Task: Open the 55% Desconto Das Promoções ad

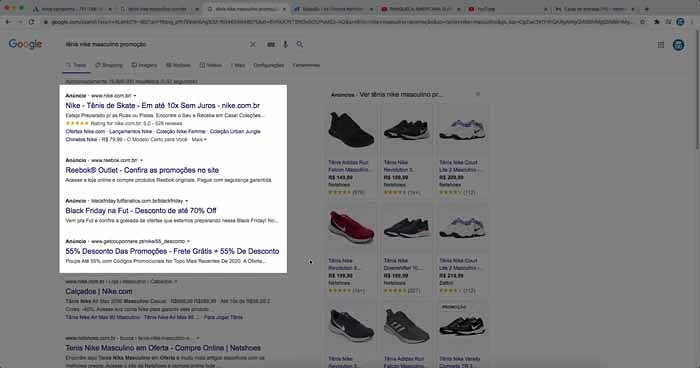Action: [172, 251]
